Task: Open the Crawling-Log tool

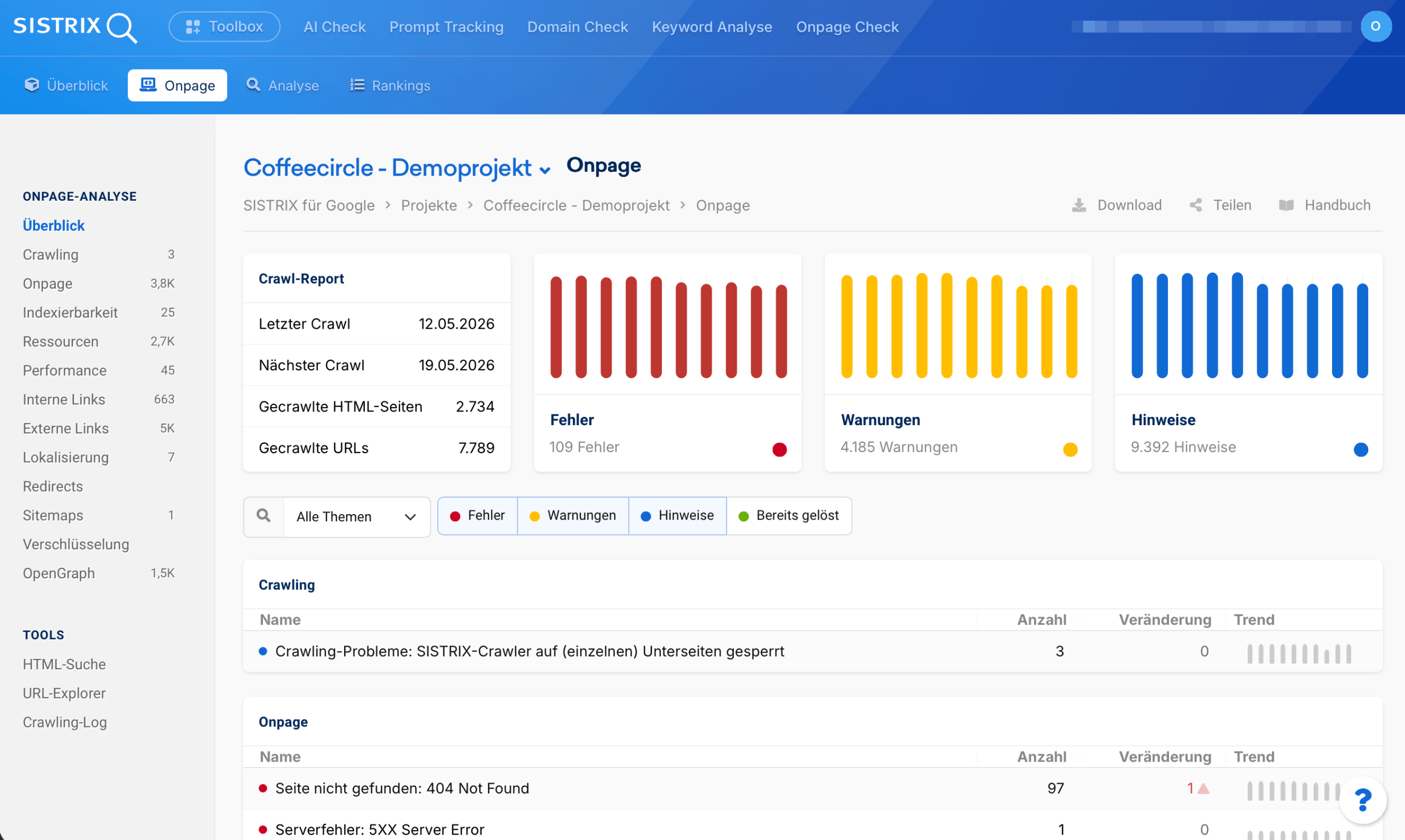Action: point(65,722)
